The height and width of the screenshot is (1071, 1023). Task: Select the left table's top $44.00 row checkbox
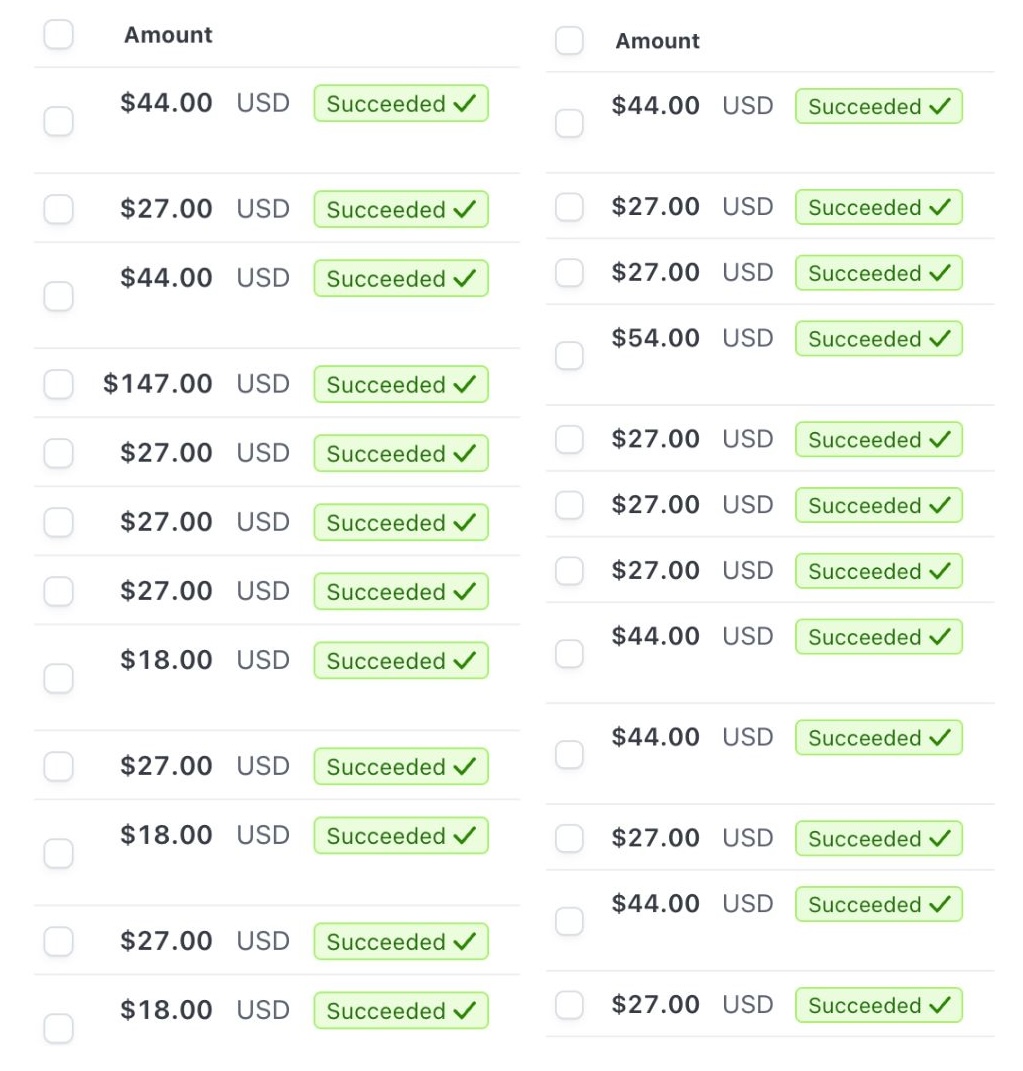click(x=59, y=122)
